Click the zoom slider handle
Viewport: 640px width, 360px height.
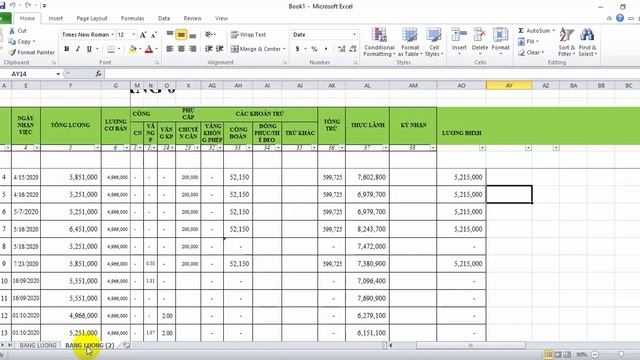click(621, 355)
